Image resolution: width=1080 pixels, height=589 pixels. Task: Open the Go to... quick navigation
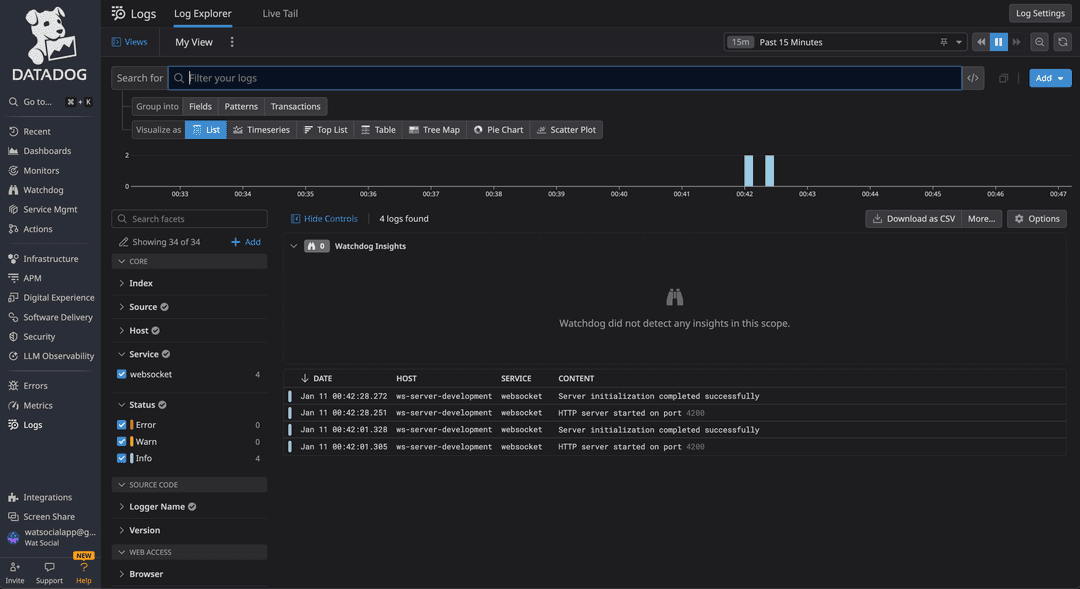pos(50,102)
